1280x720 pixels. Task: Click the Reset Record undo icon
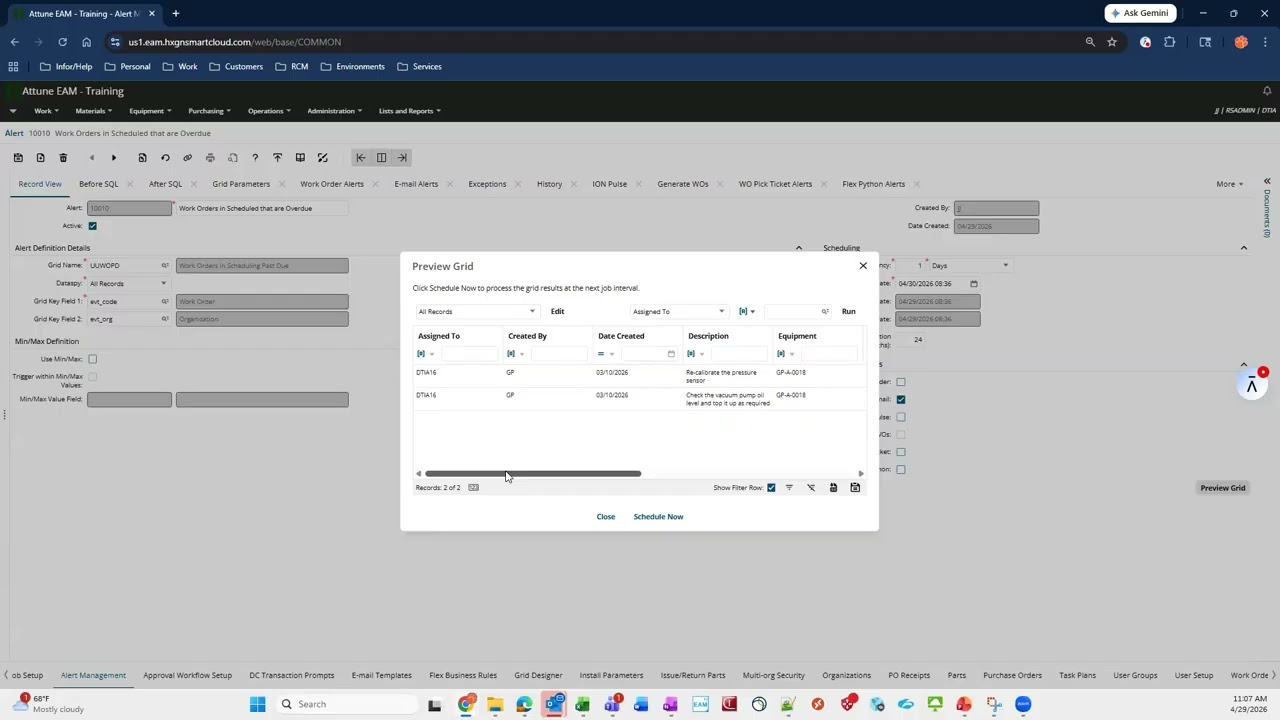(x=165, y=158)
